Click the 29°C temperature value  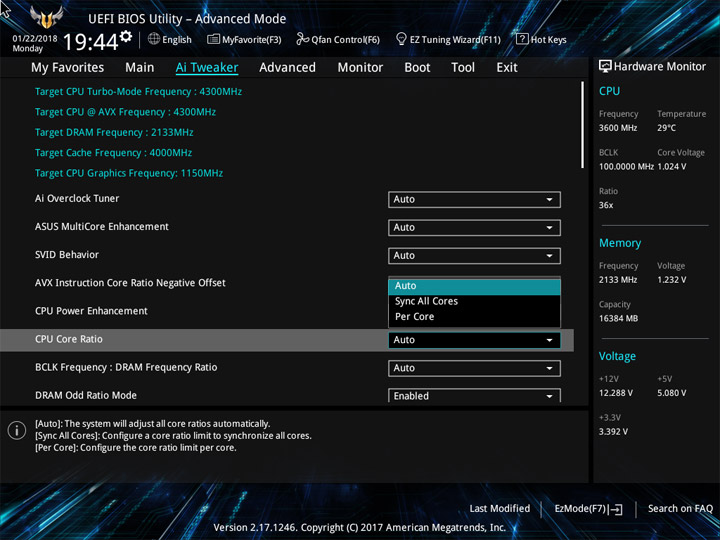[x=666, y=128]
